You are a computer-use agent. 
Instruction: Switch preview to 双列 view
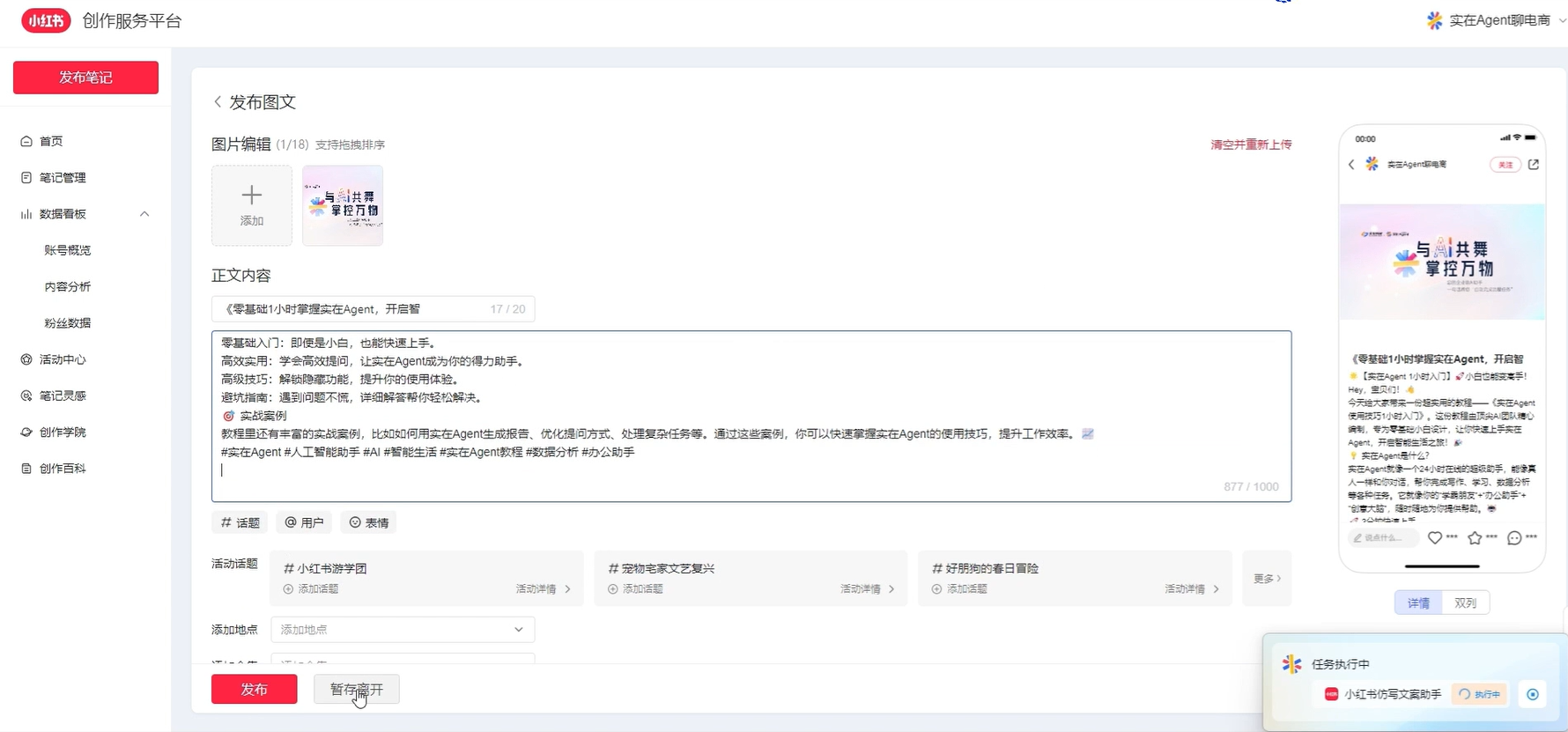(1465, 603)
